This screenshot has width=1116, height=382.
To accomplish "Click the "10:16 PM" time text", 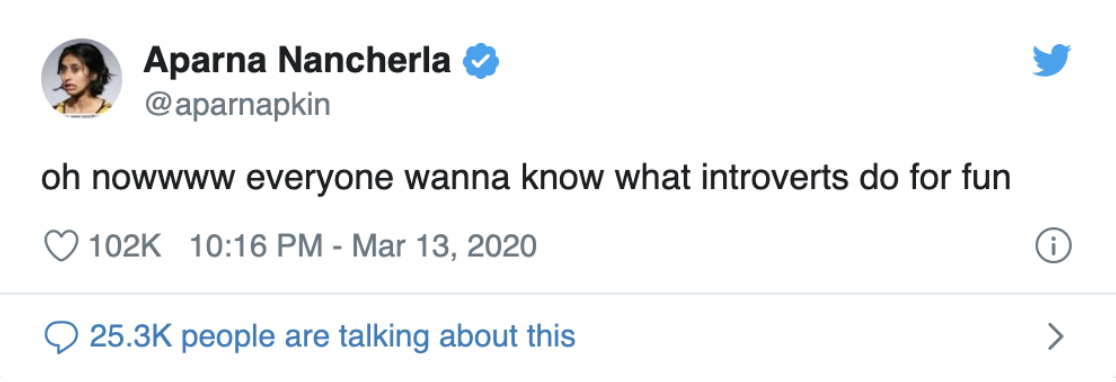I will click(256, 247).
